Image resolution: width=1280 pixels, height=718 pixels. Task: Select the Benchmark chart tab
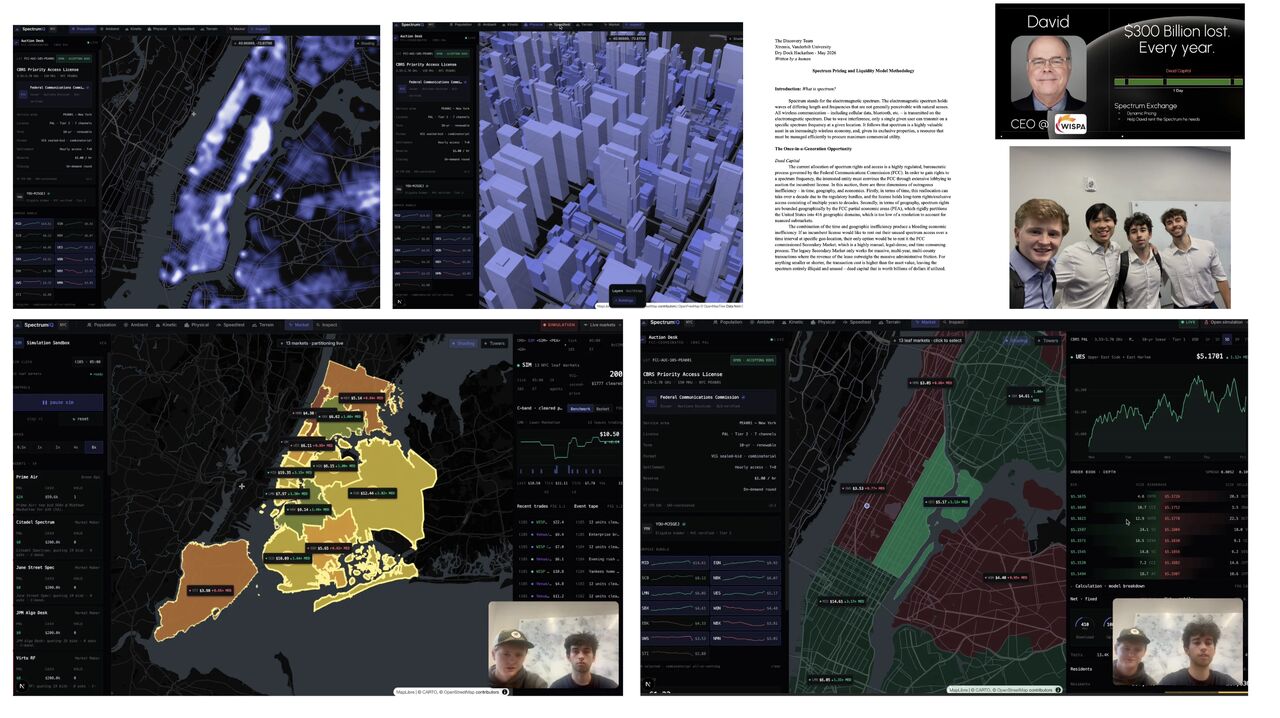click(580, 409)
